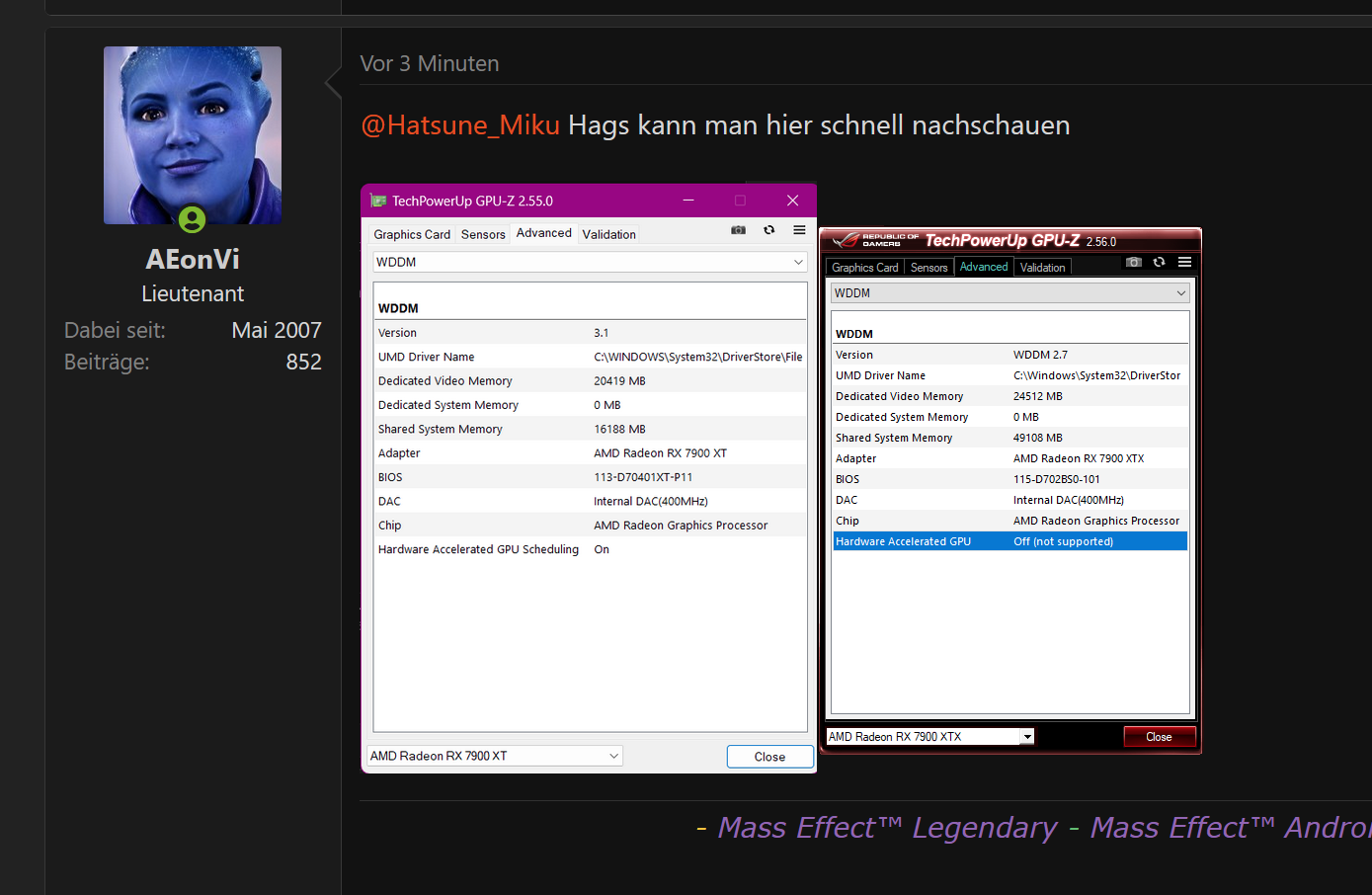Open the hamburger menu in GPU-Z 2.55.0 window
The width and height of the screenshot is (1372, 895).
click(799, 230)
